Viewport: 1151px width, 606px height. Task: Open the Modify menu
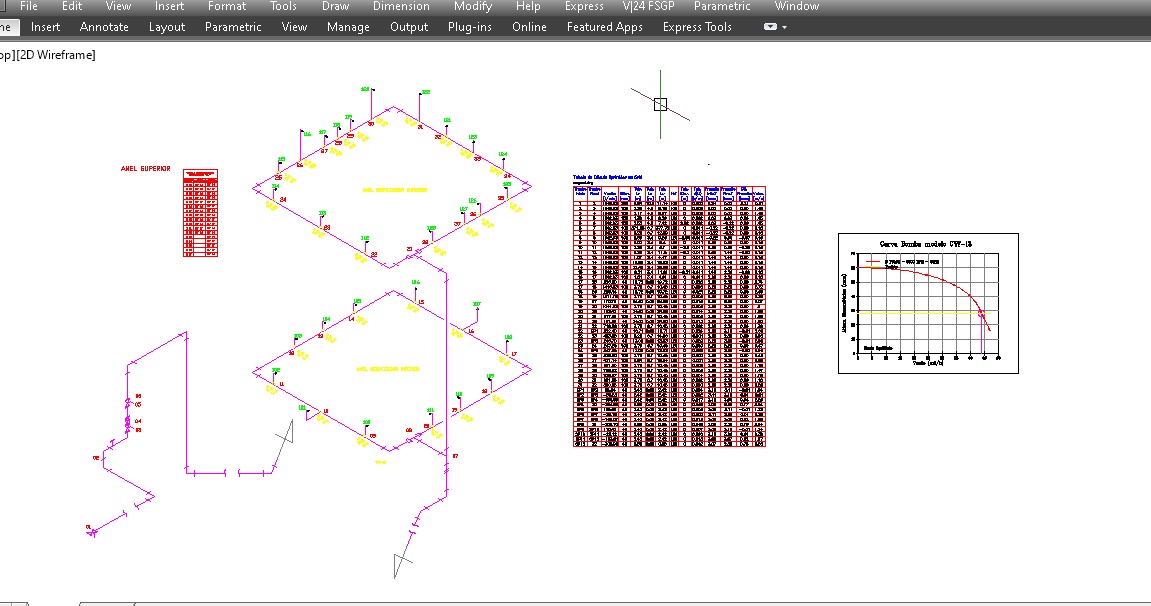[473, 6]
